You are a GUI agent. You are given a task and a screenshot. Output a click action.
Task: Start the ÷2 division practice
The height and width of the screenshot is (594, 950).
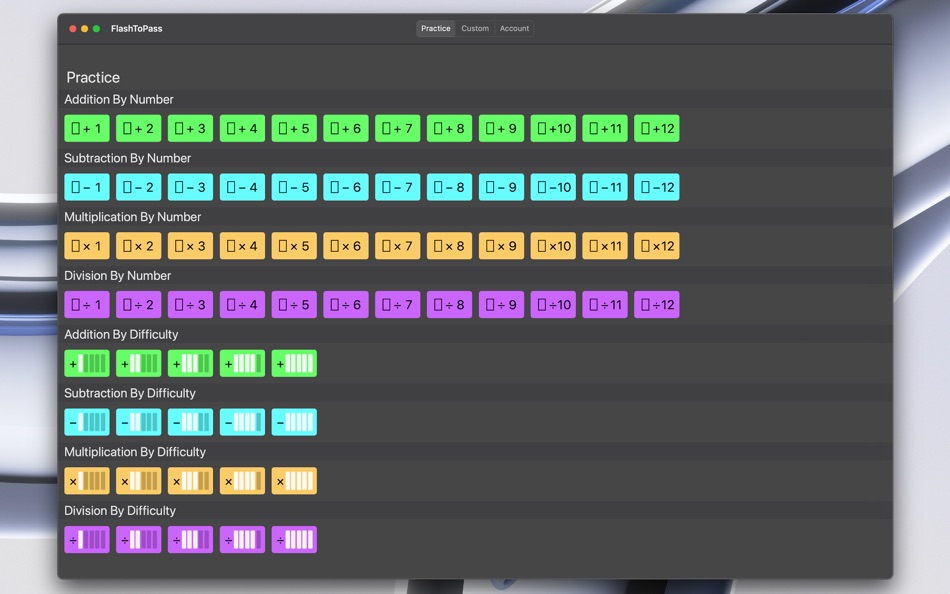coord(139,305)
